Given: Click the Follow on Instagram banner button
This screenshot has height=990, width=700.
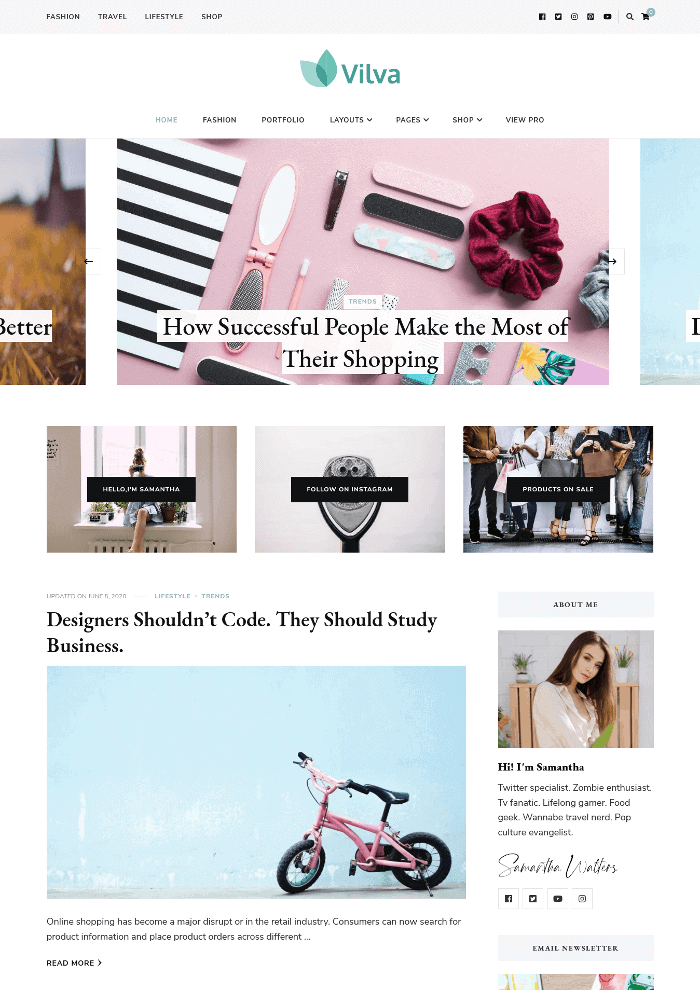Looking at the screenshot, I should [349, 489].
